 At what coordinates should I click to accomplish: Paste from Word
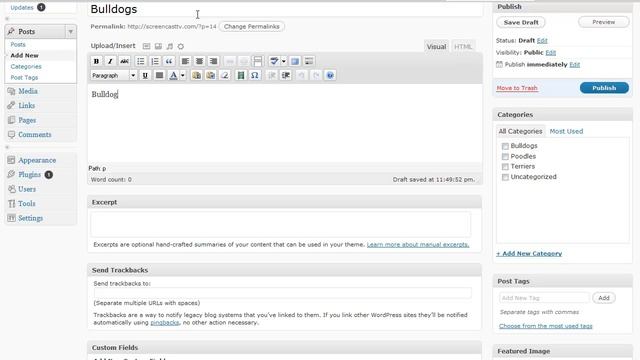click(211, 76)
